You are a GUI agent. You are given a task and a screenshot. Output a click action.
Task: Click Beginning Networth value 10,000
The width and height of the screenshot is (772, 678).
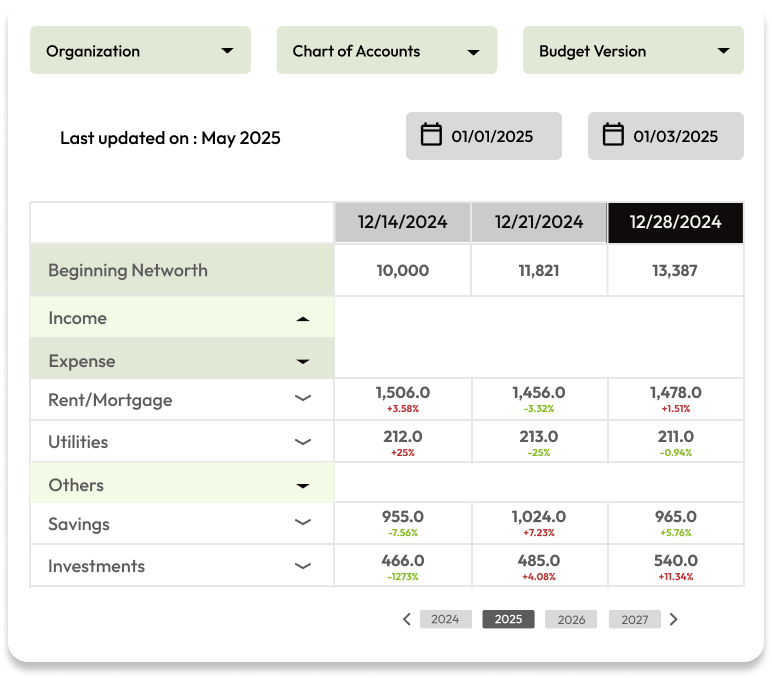403,270
